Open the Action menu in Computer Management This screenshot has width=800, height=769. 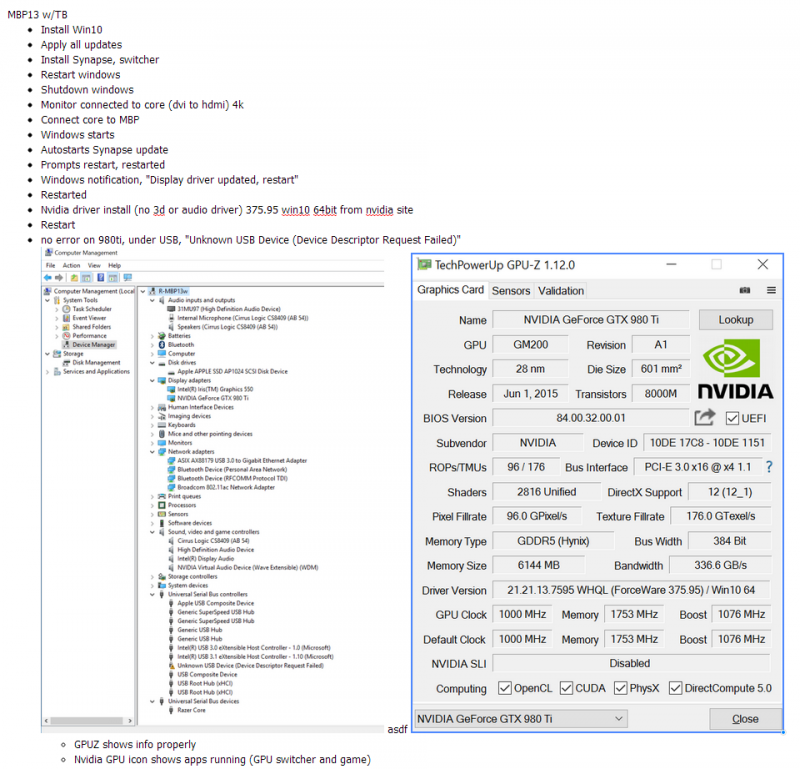(x=71, y=265)
